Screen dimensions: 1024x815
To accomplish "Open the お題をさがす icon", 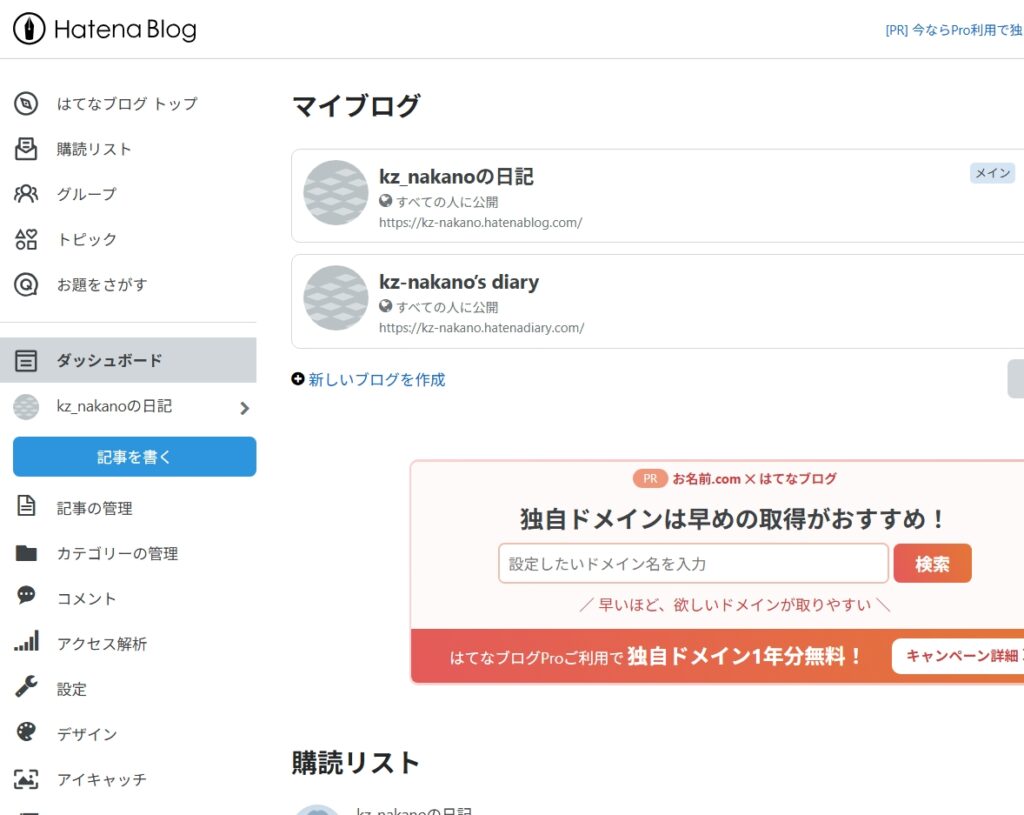I will 26,285.
